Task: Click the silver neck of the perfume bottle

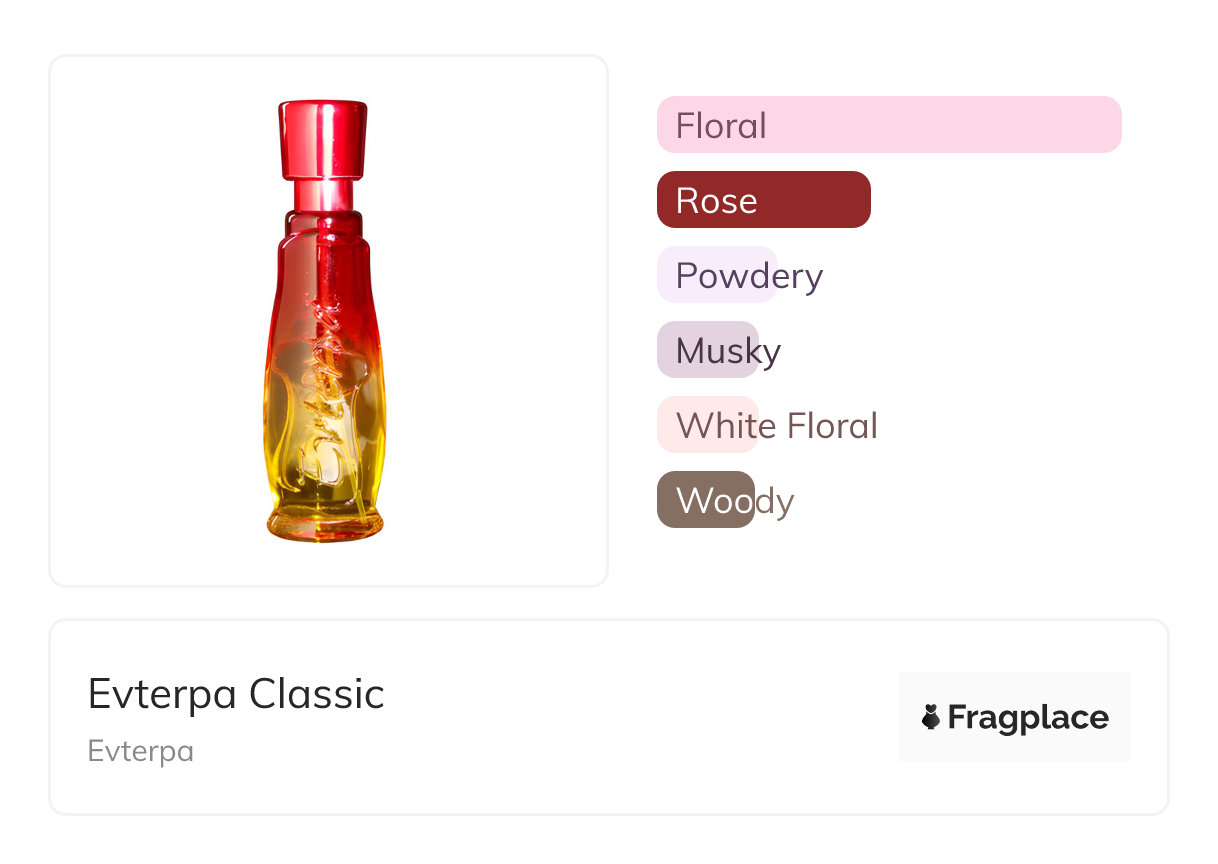Action: click(x=322, y=193)
